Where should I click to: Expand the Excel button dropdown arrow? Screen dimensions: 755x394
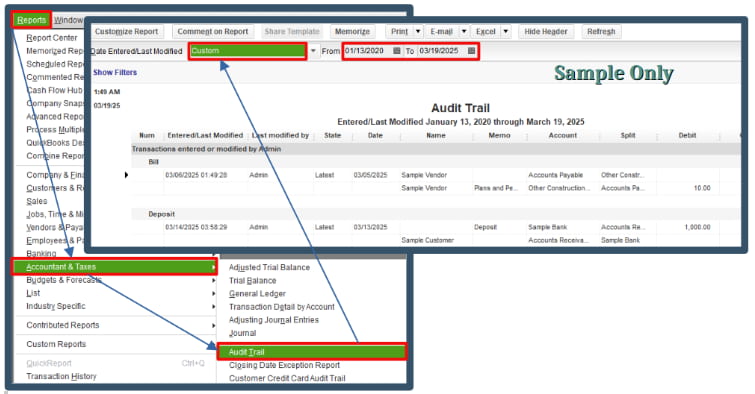click(506, 31)
